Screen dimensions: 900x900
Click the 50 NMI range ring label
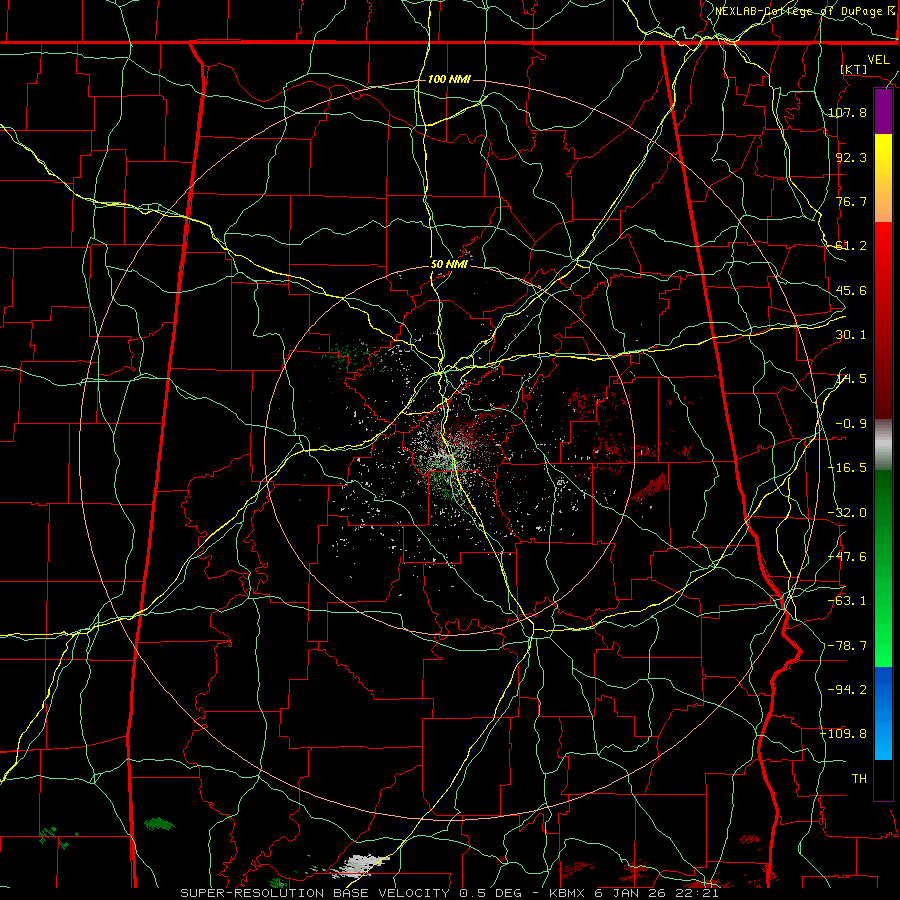tap(449, 264)
